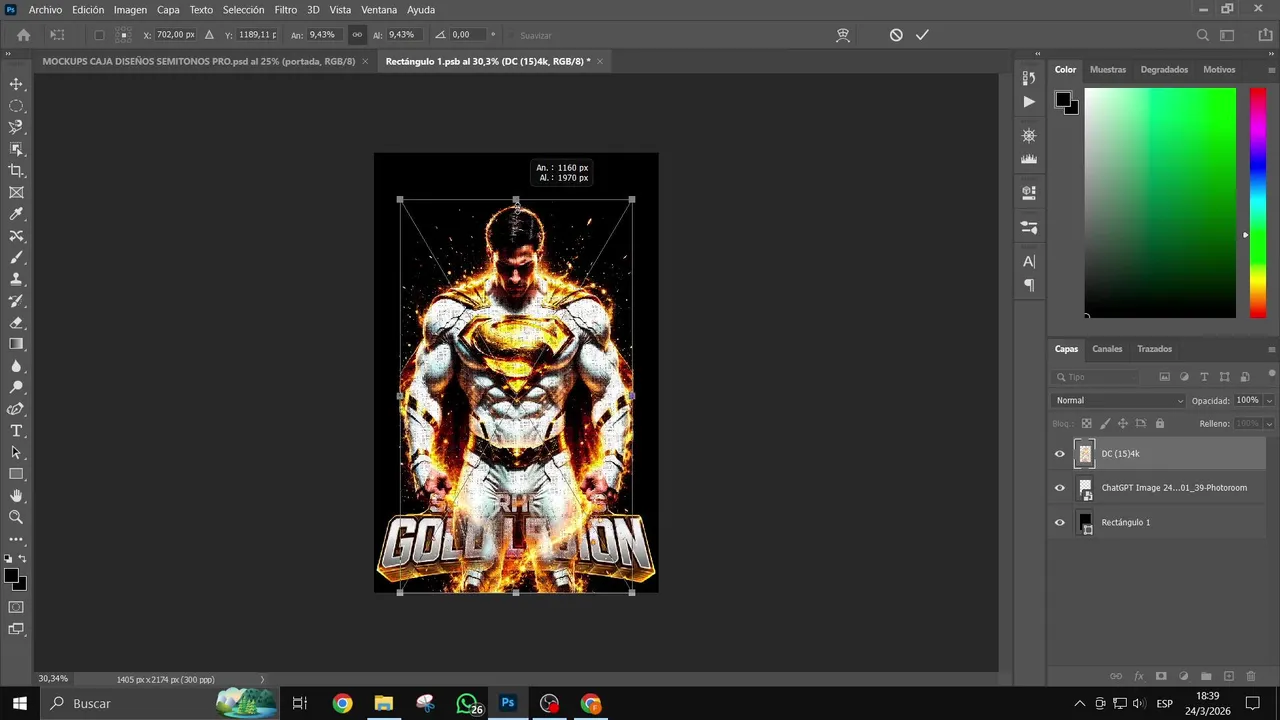The image size is (1280, 720).
Task: Toggle lock all (padlock)
Action: [1158, 424]
